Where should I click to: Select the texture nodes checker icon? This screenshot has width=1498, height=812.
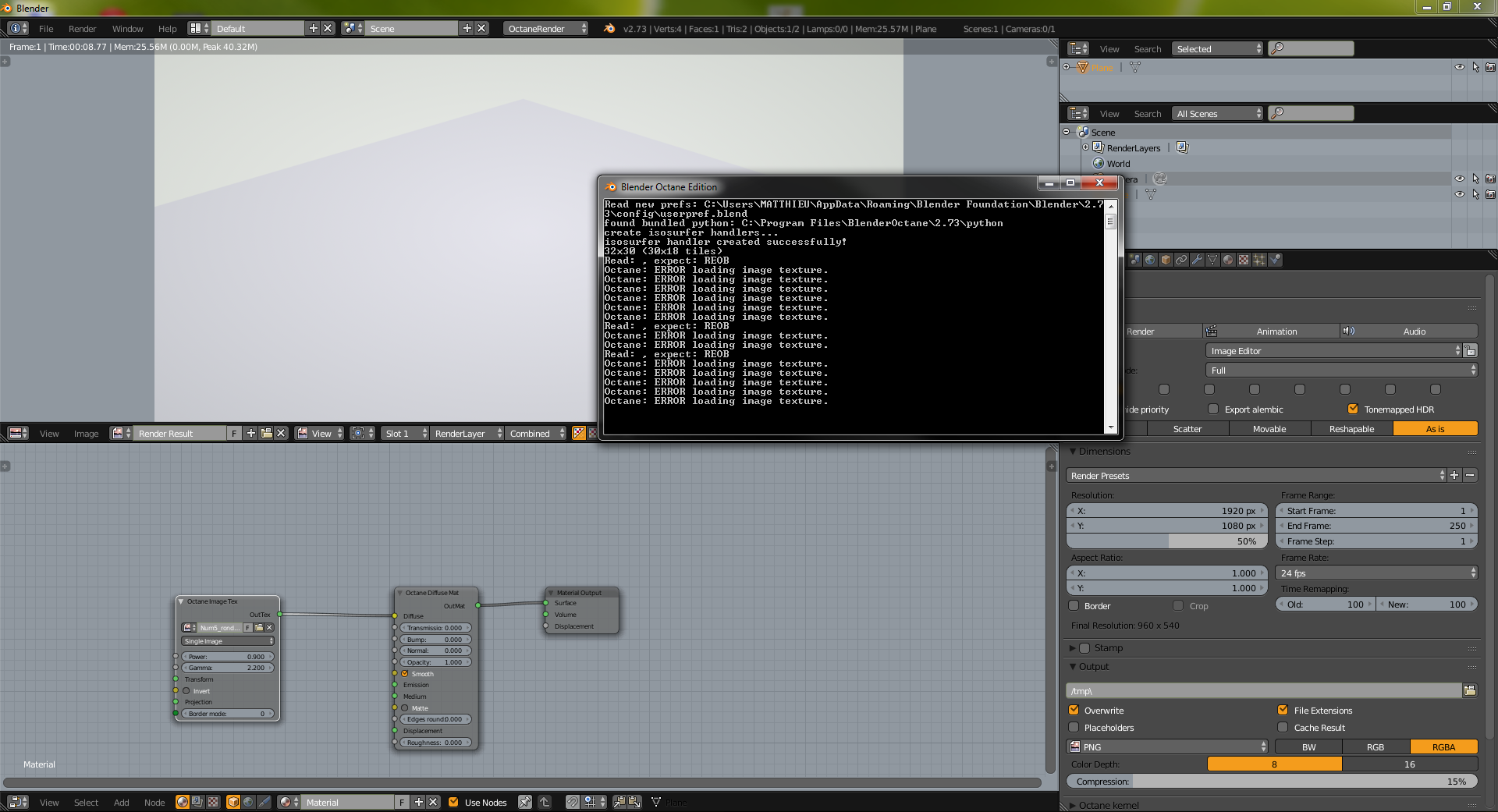coord(212,802)
